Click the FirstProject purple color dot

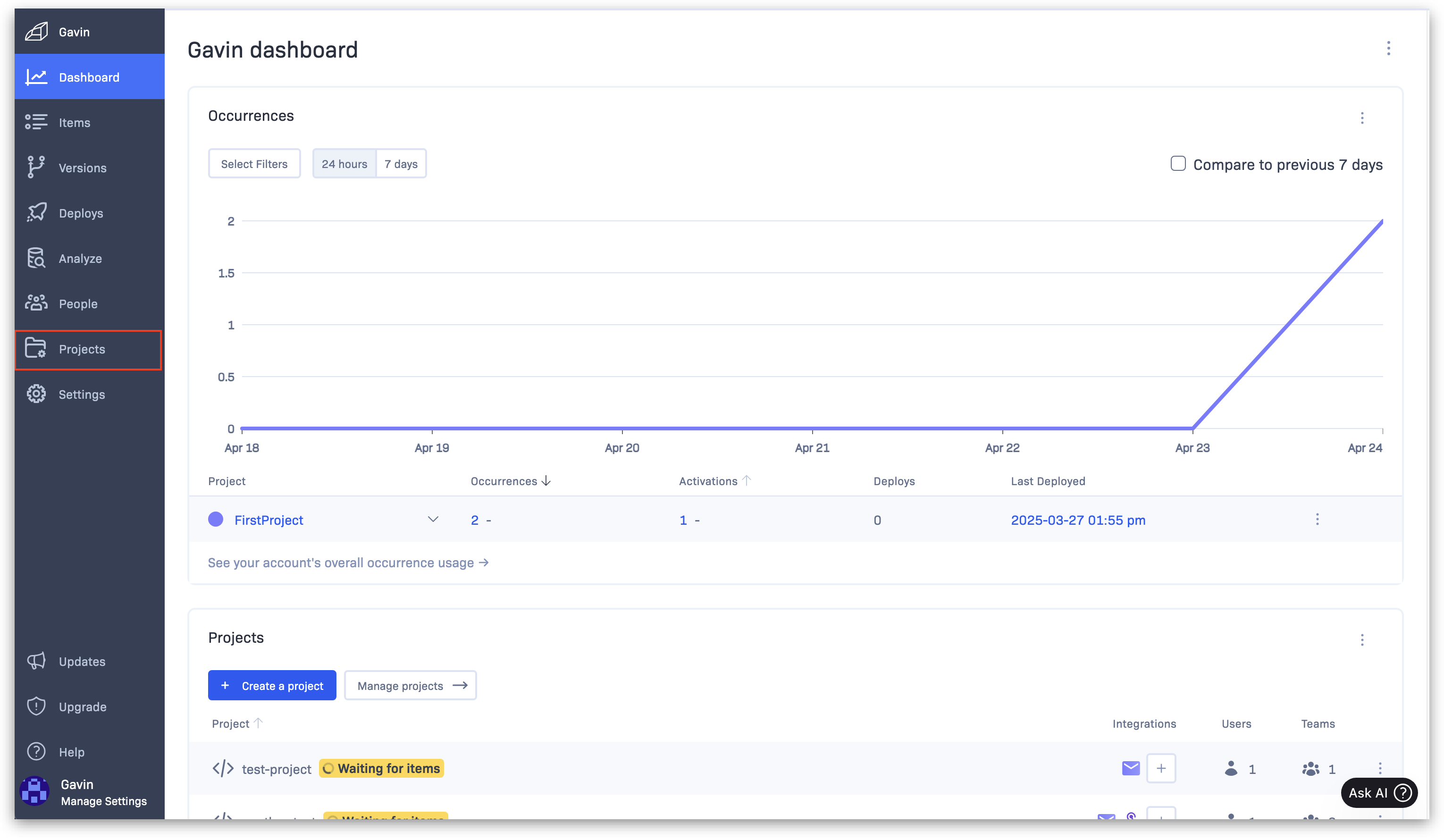pyautogui.click(x=216, y=519)
